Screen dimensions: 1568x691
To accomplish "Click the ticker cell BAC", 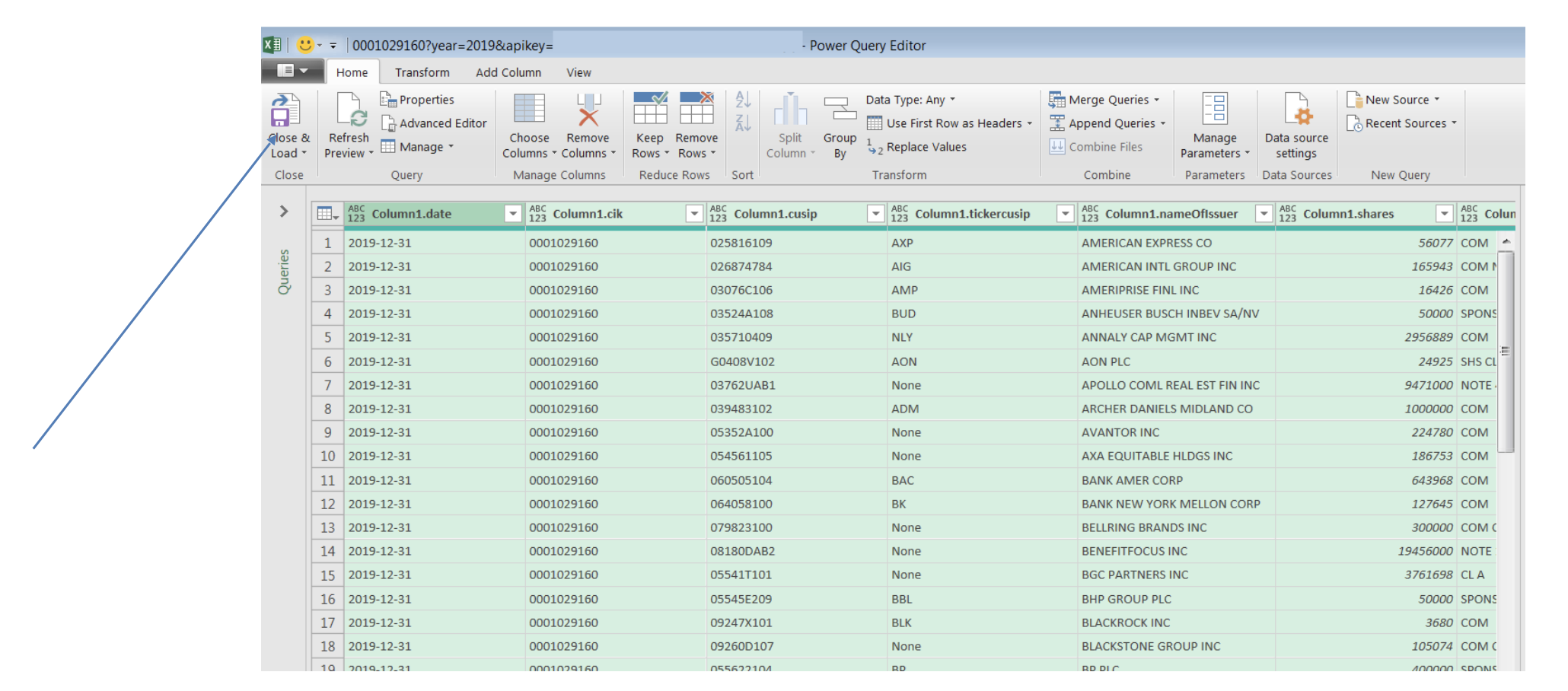I will [x=983, y=480].
